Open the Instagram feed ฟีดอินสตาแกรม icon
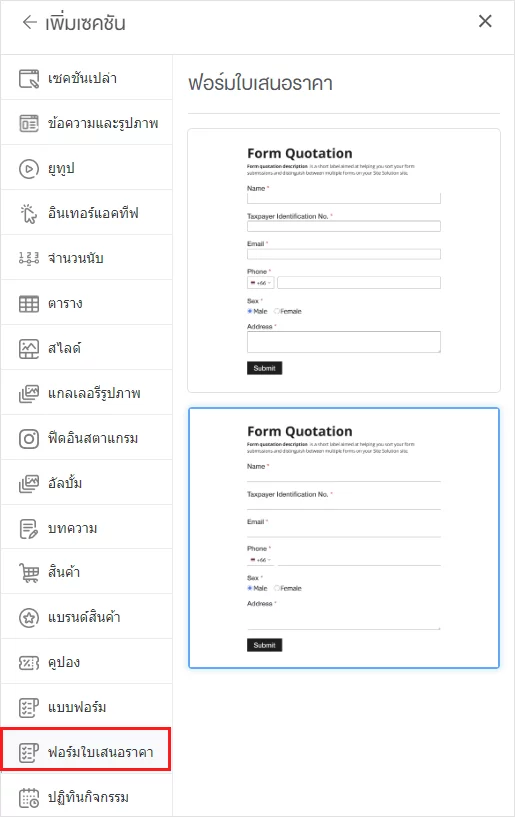Image resolution: width=515 pixels, height=817 pixels. click(x=29, y=439)
